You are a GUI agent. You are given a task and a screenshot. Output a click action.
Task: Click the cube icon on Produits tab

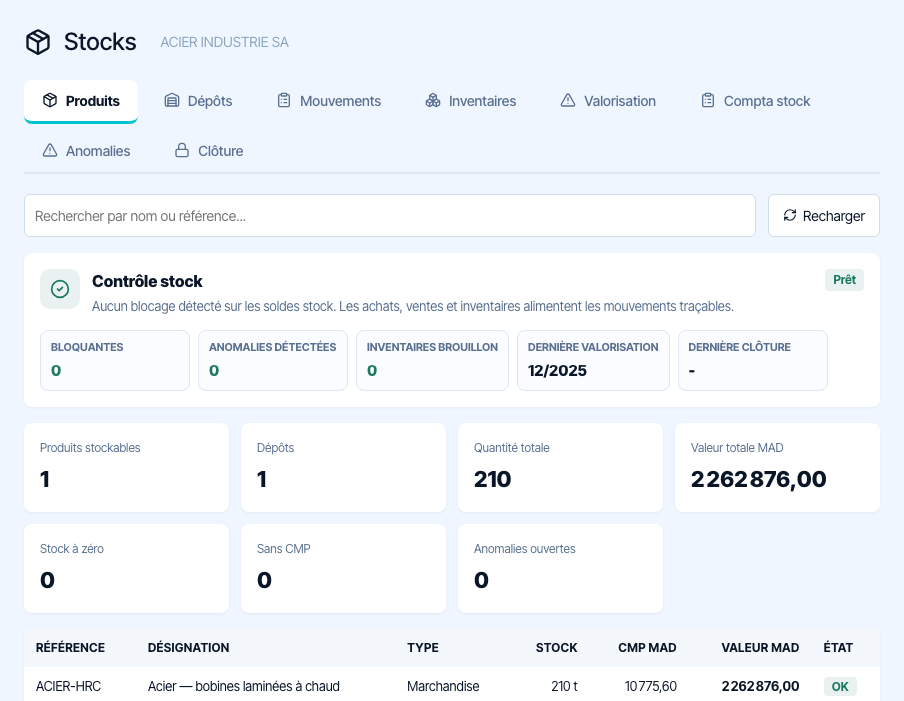pos(50,100)
